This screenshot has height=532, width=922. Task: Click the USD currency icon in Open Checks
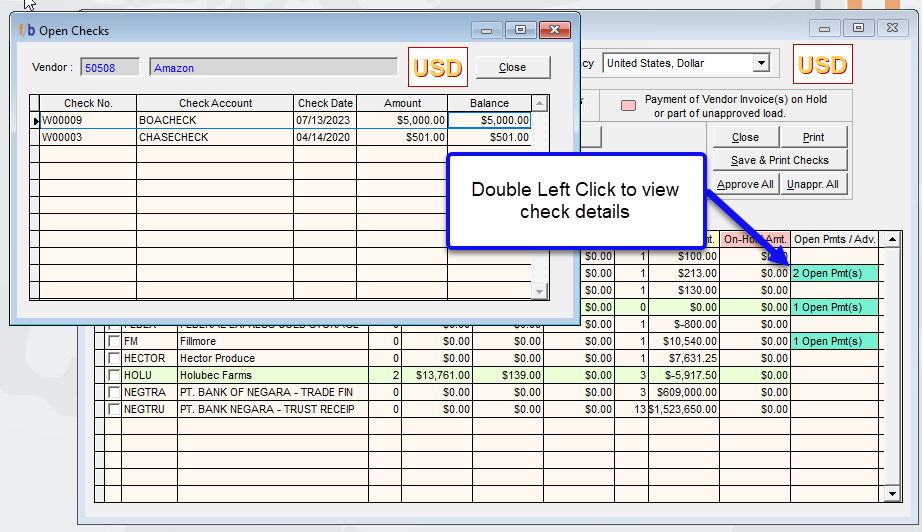click(438, 68)
